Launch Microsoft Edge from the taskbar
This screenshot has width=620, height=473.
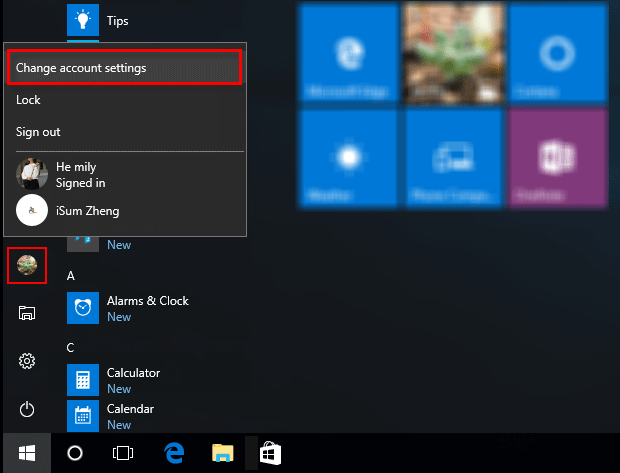click(x=174, y=453)
